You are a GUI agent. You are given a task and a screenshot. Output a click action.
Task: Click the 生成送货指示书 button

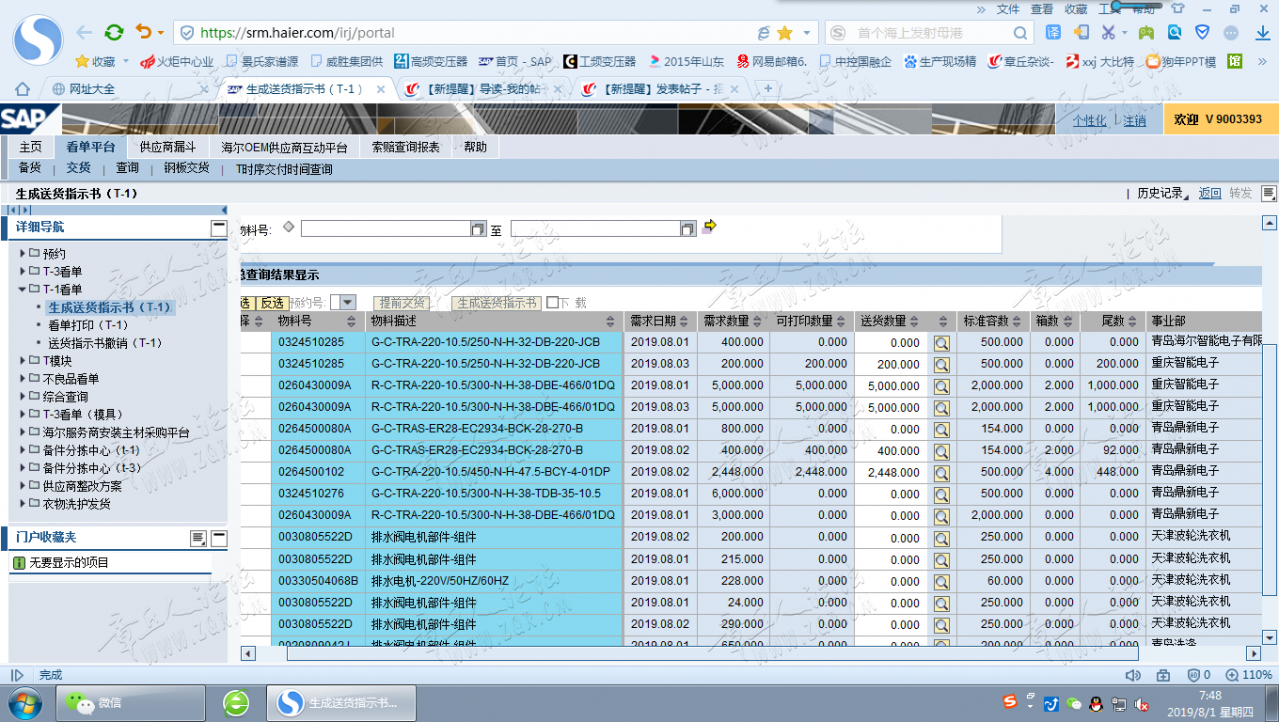[x=496, y=303]
